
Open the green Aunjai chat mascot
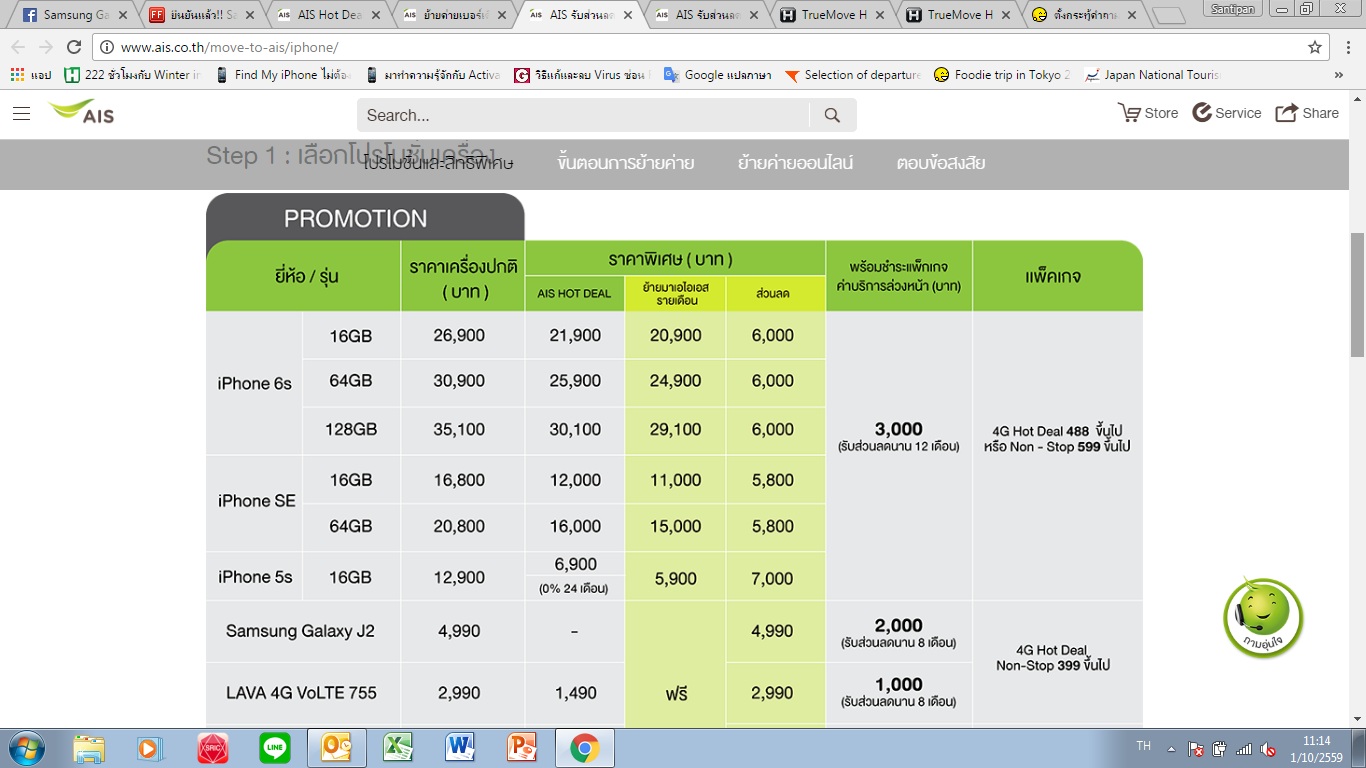(x=1263, y=617)
